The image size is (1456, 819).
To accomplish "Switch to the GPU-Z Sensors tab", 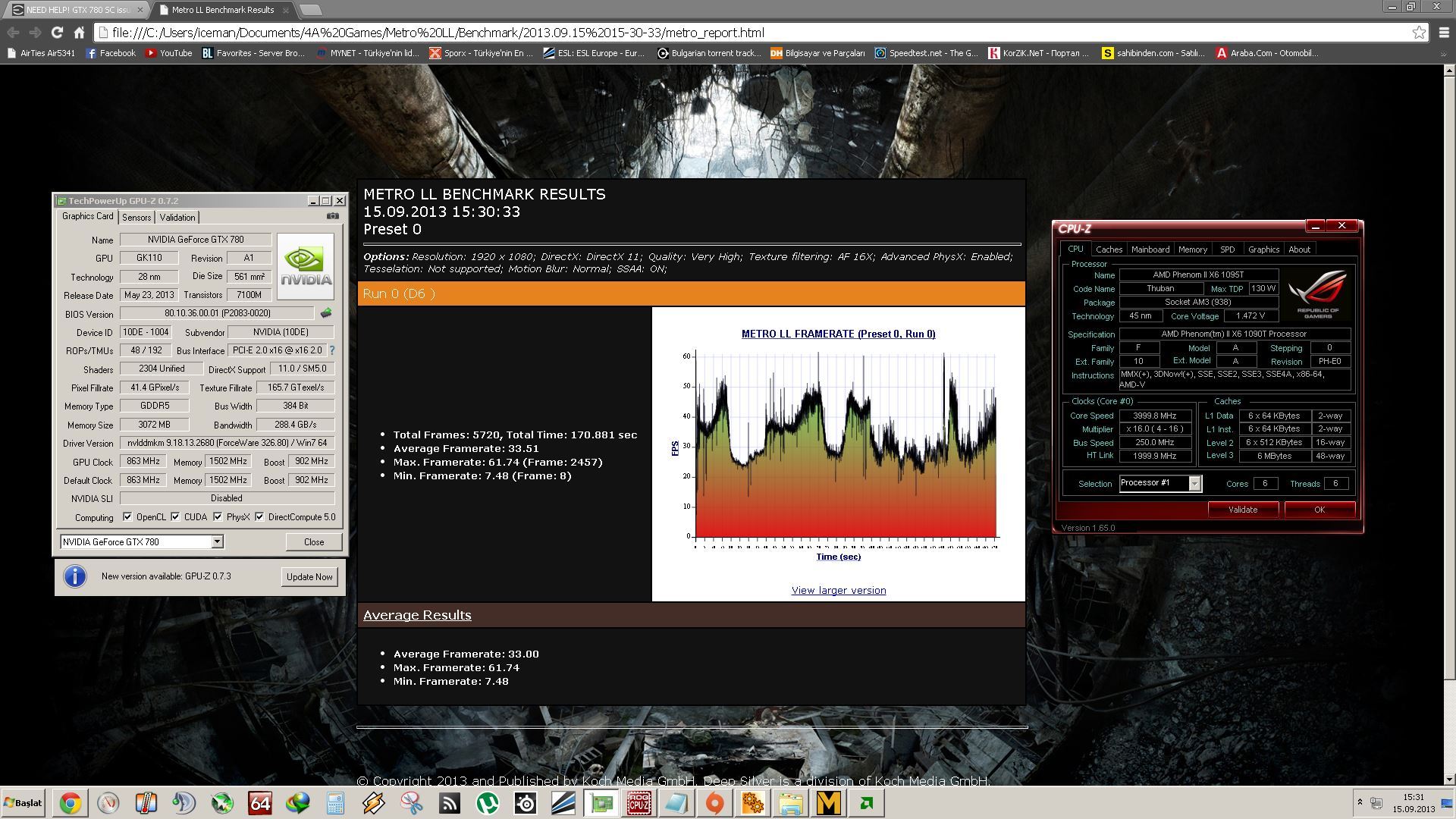I will click(136, 218).
